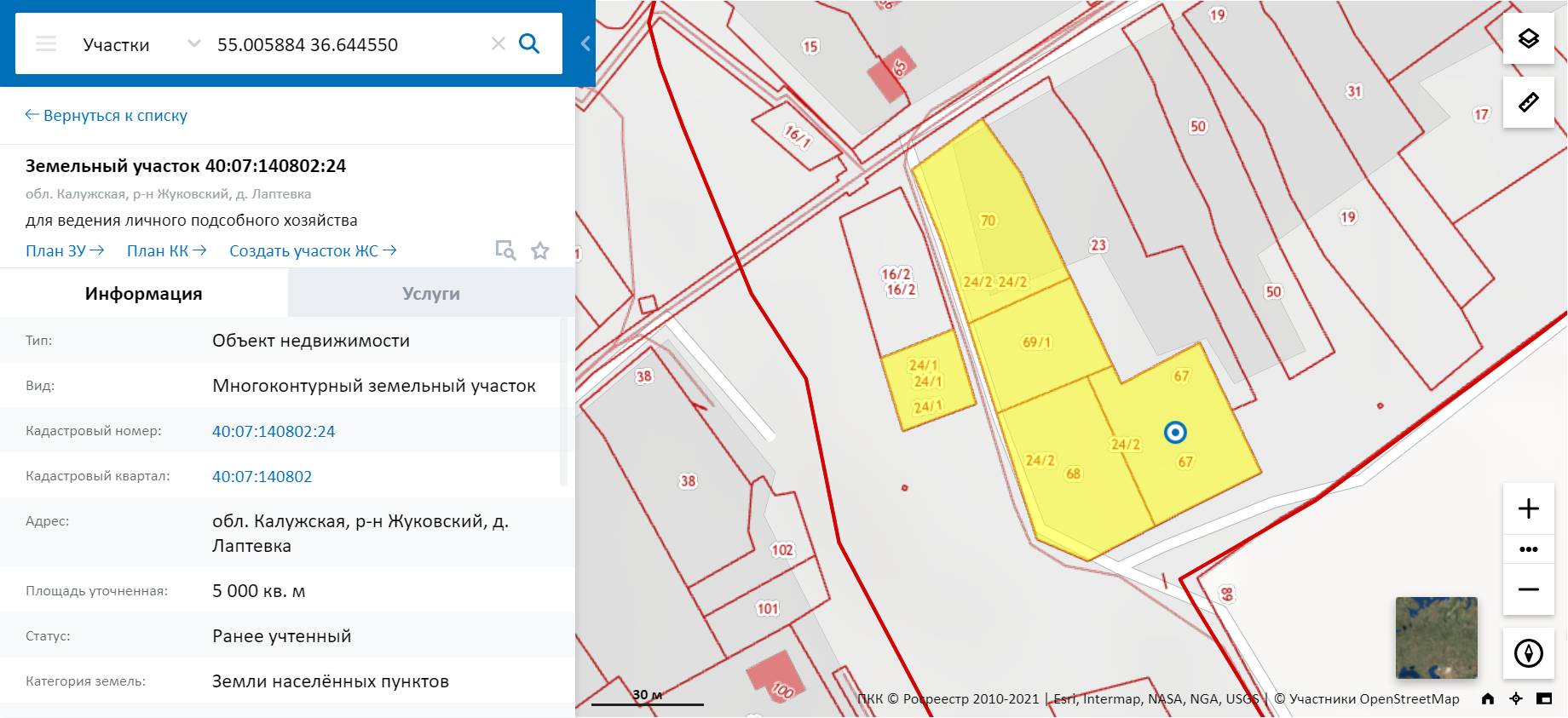
Task: Click the Площадь уточненная label
Action: pyautogui.click(x=97, y=591)
